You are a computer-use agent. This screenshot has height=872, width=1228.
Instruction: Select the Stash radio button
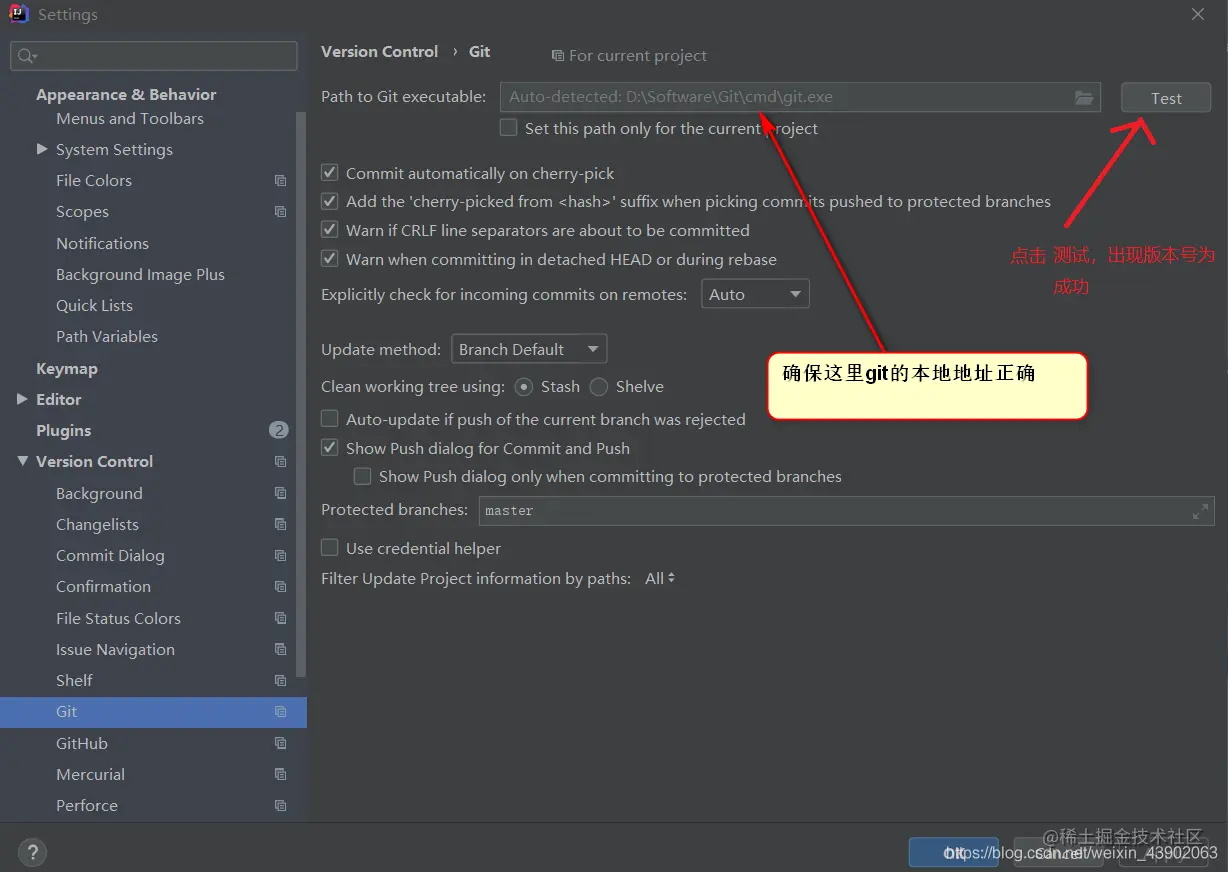pos(524,387)
